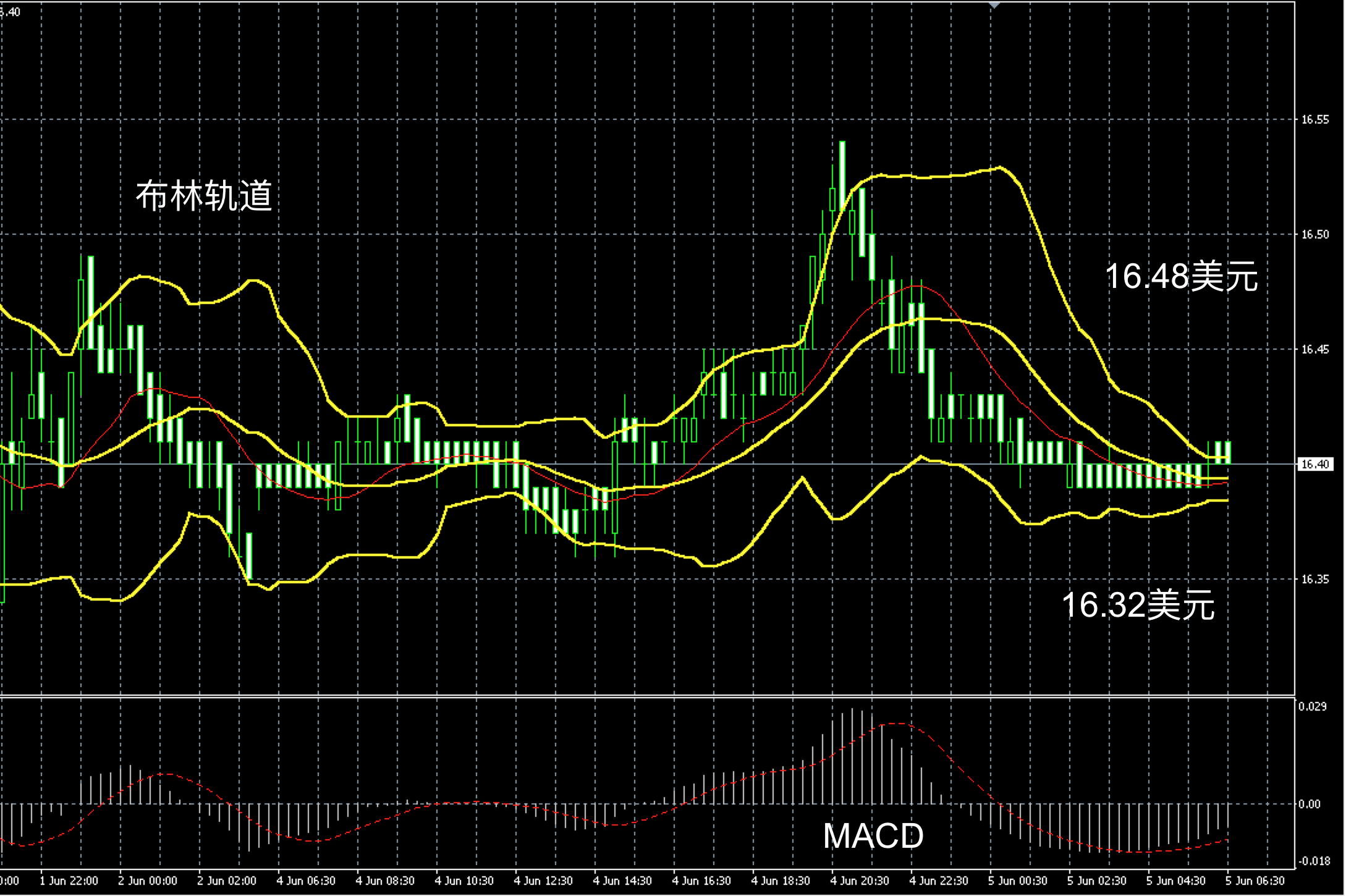The image size is (1346, 896).
Task: Click the 16.48美元 price annotation
Action: point(1181,276)
